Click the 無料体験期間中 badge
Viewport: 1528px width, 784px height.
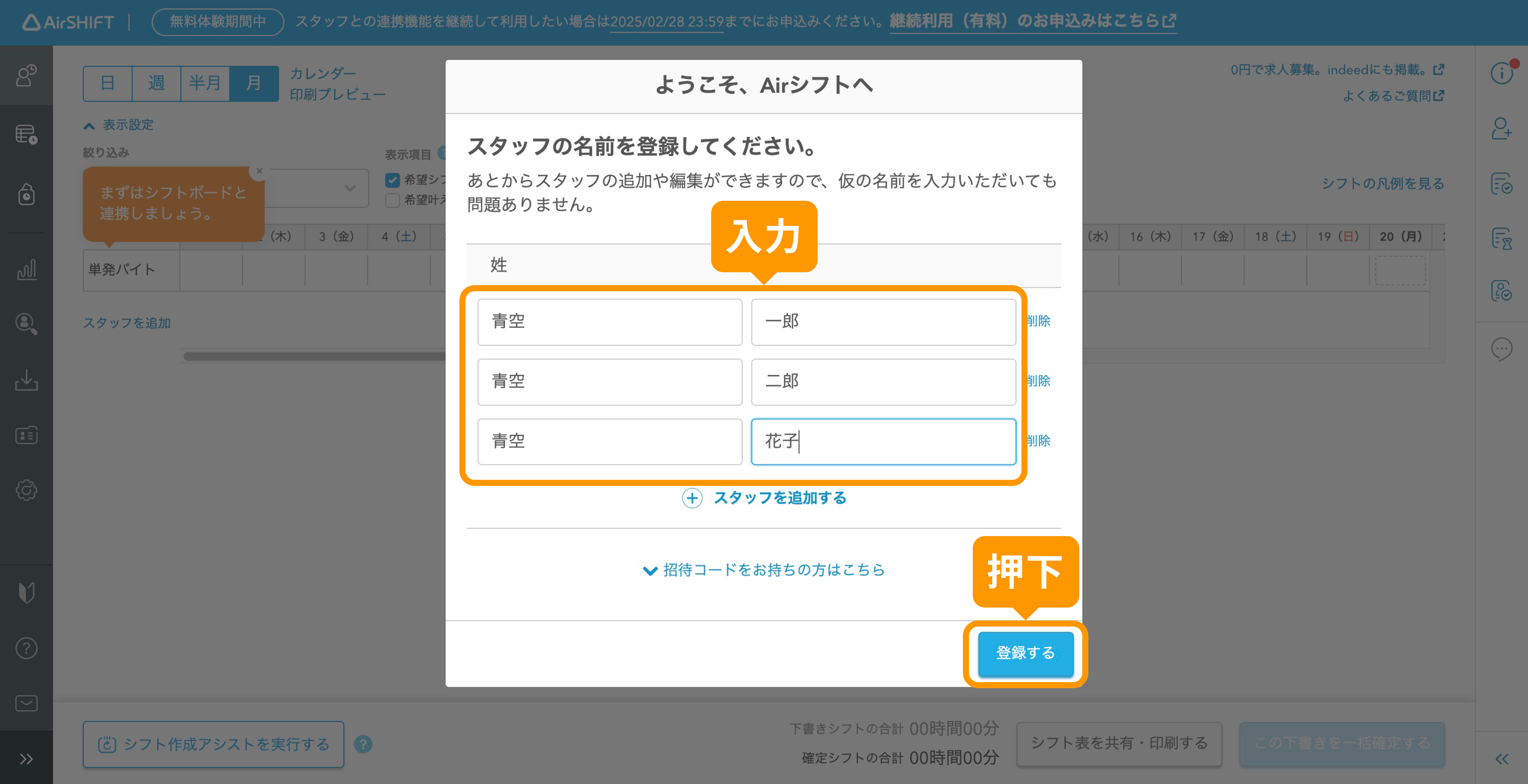tap(218, 22)
